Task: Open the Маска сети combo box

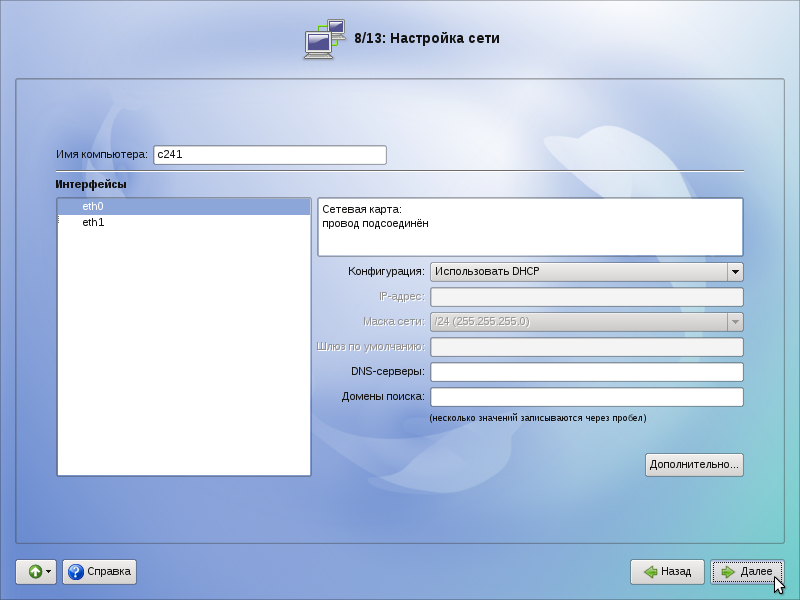Action: coord(586,322)
